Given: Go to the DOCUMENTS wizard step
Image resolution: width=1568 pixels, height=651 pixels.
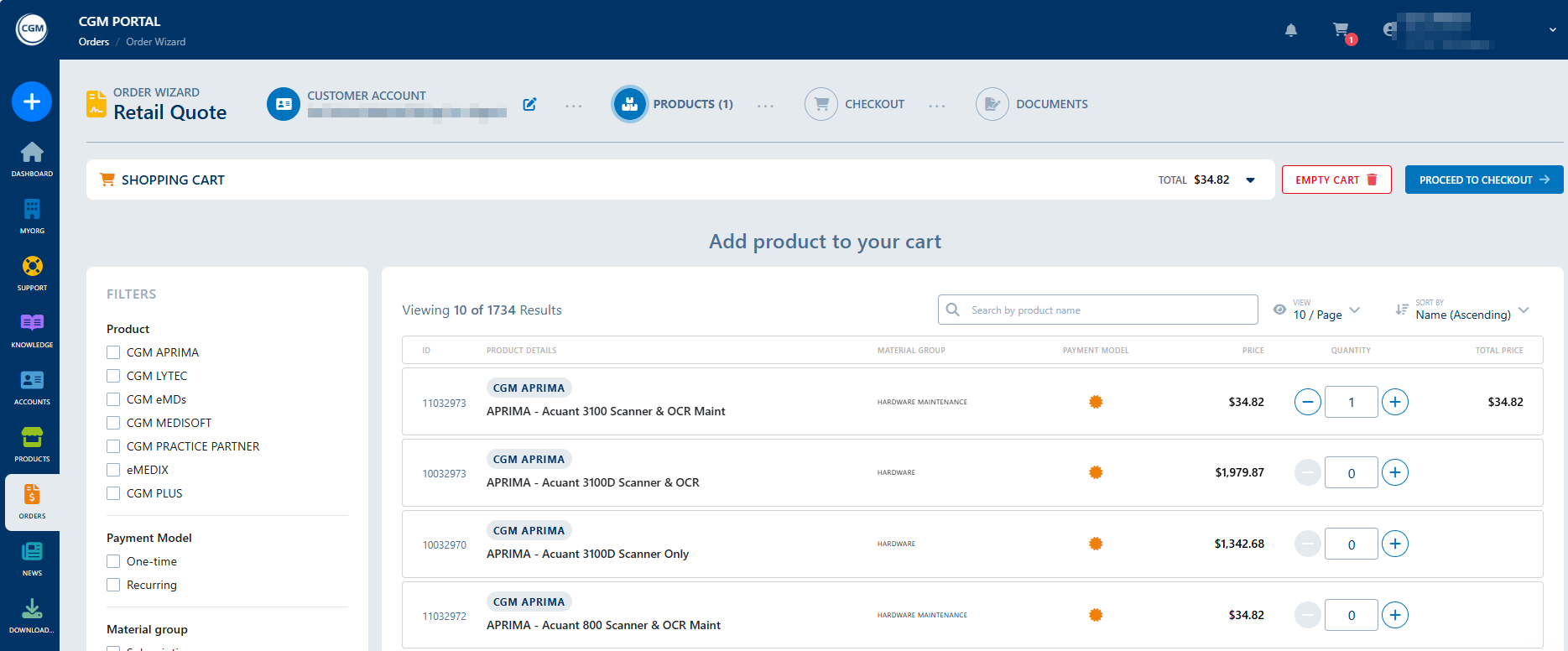Looking at the screenshot, I should coord(1052,104).
